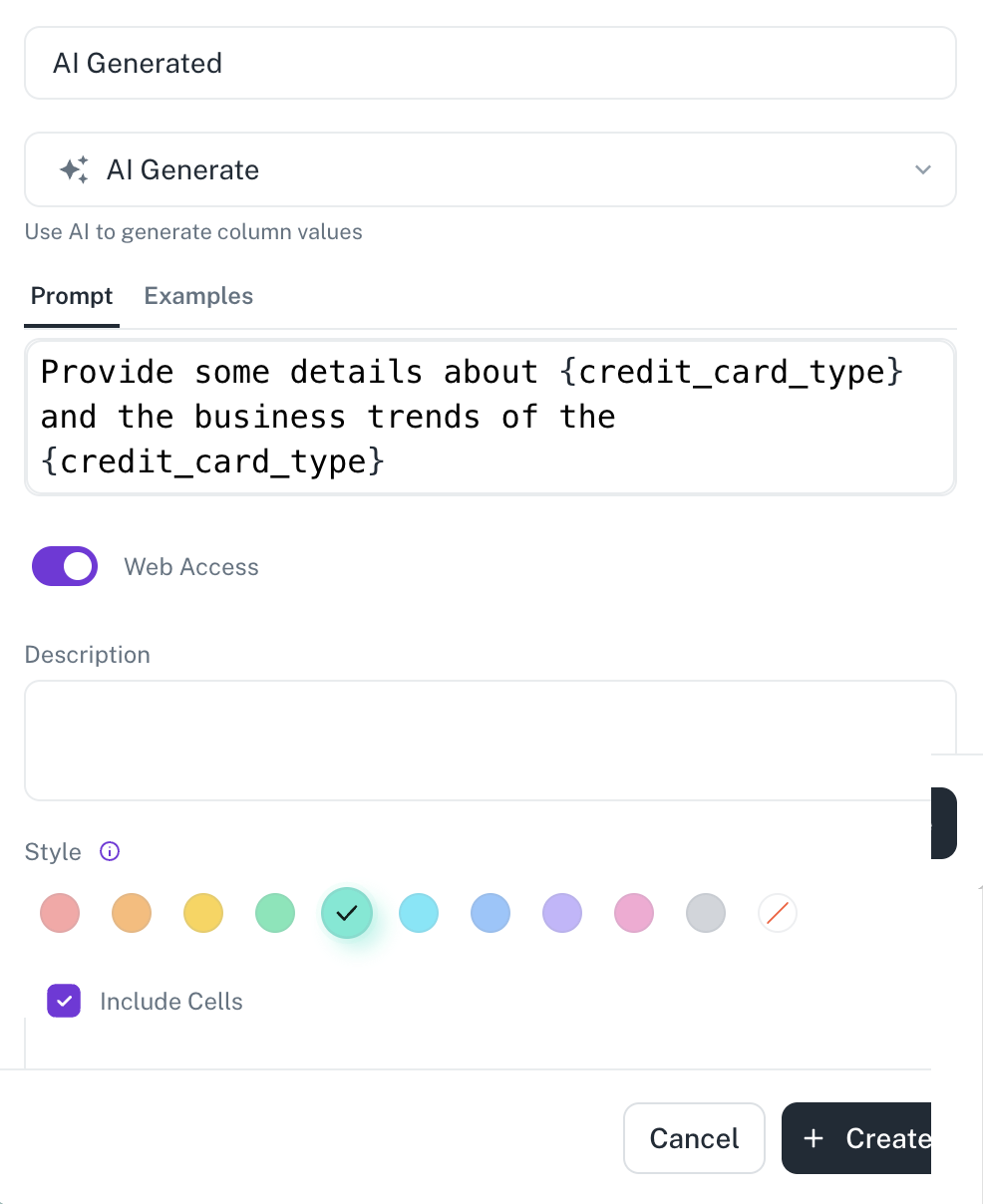The height and width of the screenshot is (1204, 983).
Task: Select the yellow style swatch
Action: click(203, 913)
